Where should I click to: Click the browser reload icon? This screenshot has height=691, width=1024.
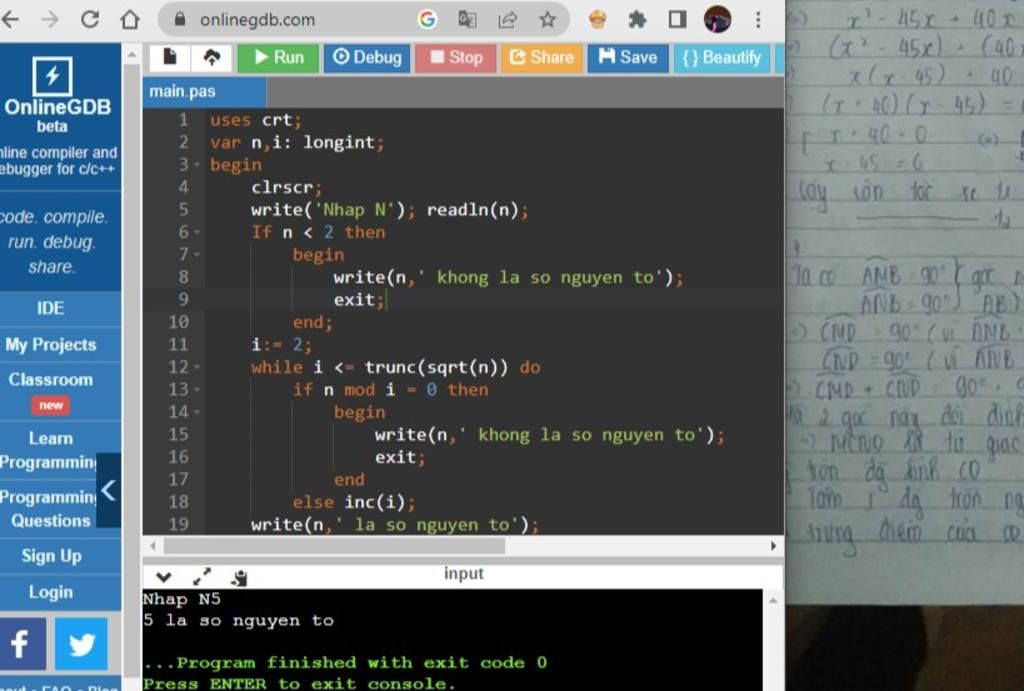pyautogui.click(x=89, y=19)
